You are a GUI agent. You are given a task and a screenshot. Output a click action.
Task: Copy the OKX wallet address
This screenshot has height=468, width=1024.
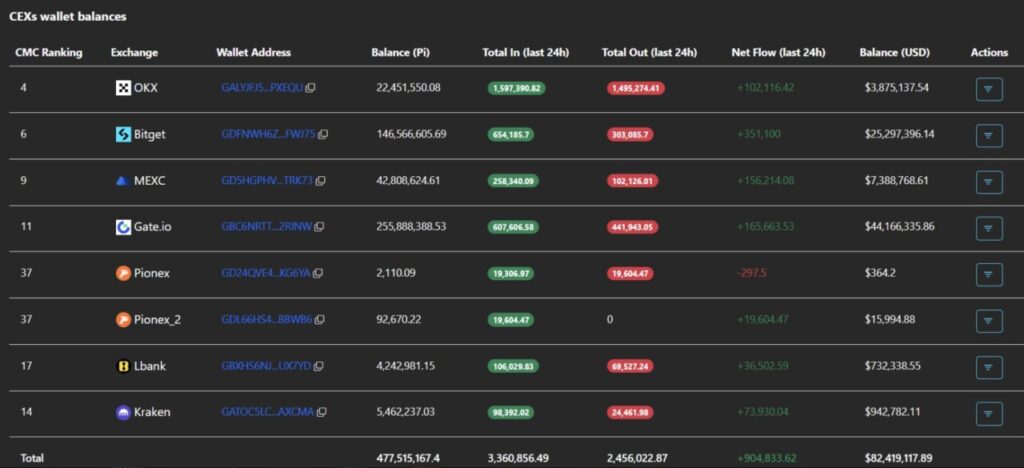coord(310,88)
